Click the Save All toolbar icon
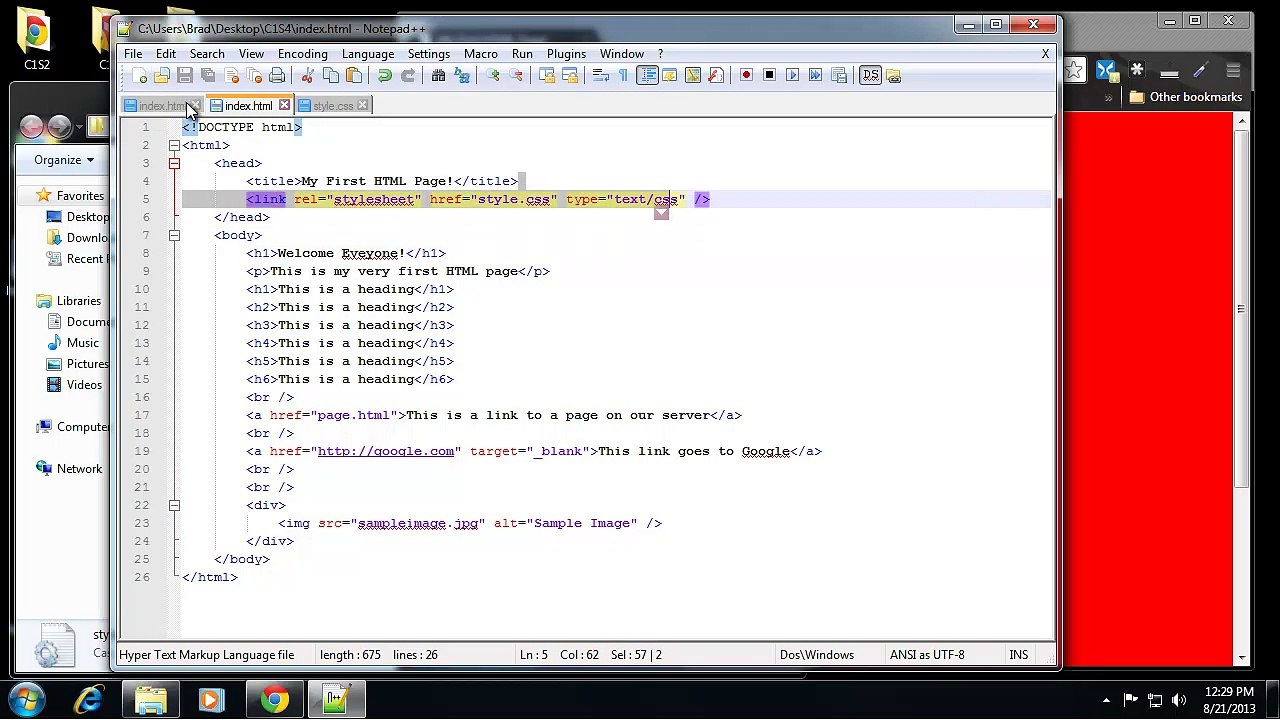This screenshot has height=720, width=1280. tap(208, 76)
